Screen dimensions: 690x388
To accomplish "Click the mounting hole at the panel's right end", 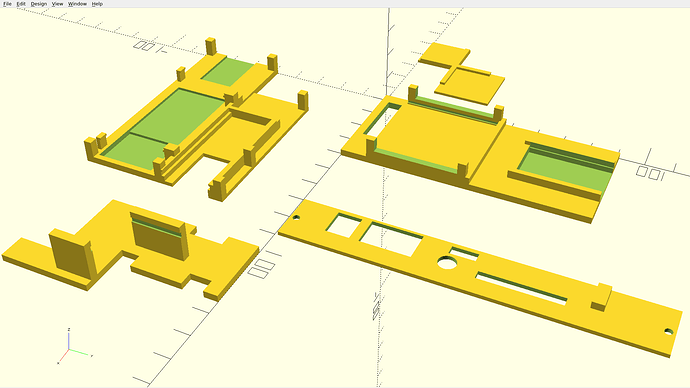I will [x=668, y=331].
